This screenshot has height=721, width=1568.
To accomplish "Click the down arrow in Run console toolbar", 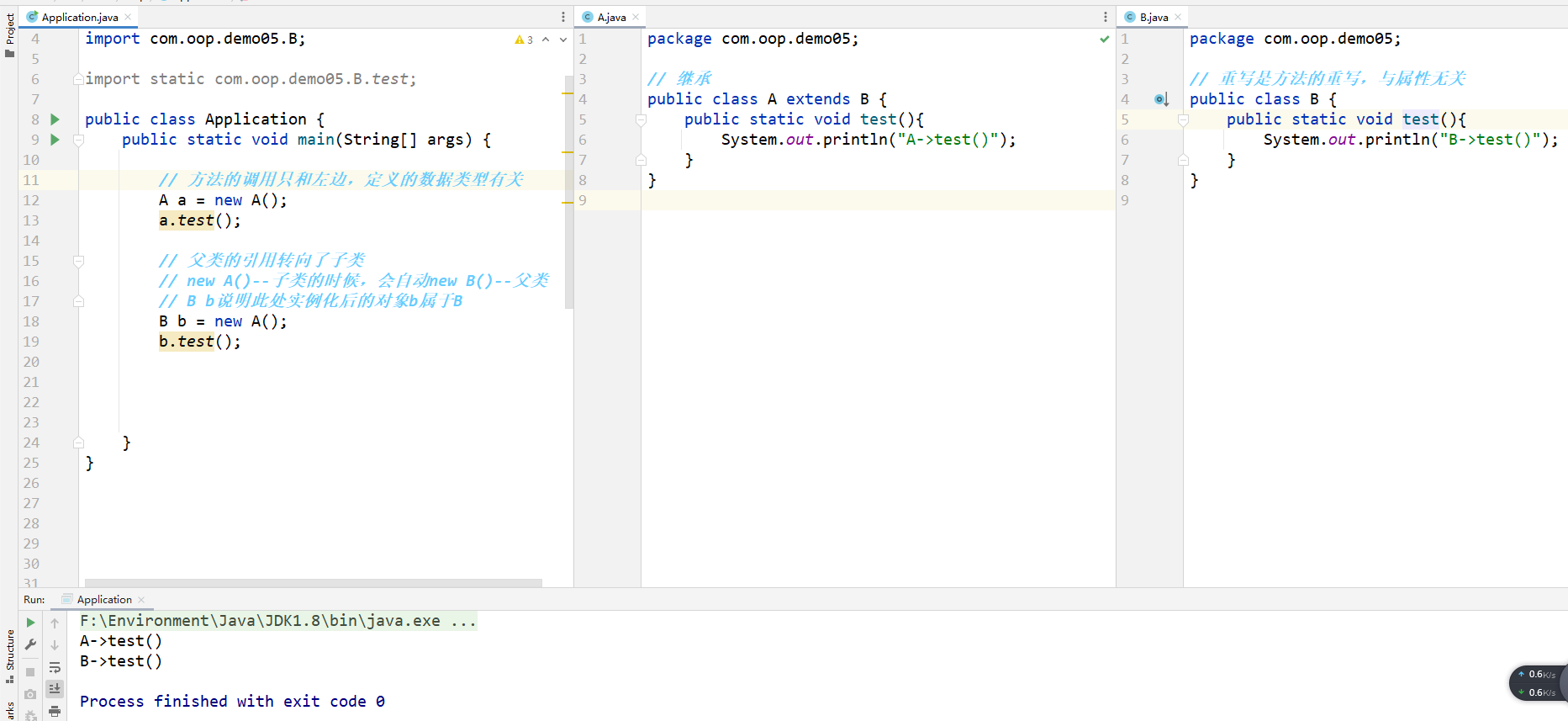I will pos(55,645).
